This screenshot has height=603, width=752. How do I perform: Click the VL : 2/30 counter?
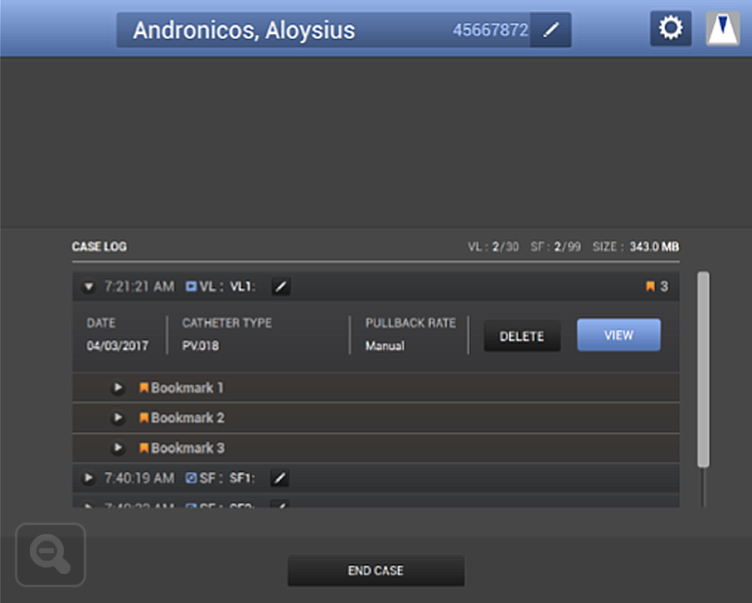point(494,247)
